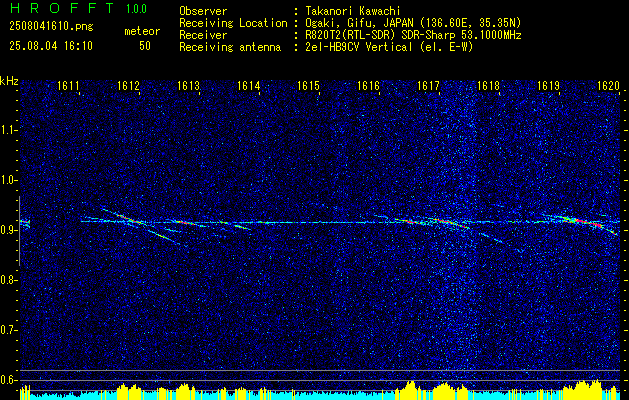Click the 1615 time axis label
The height and width of the screenshot is (400, 629).
tap(308, 85)
